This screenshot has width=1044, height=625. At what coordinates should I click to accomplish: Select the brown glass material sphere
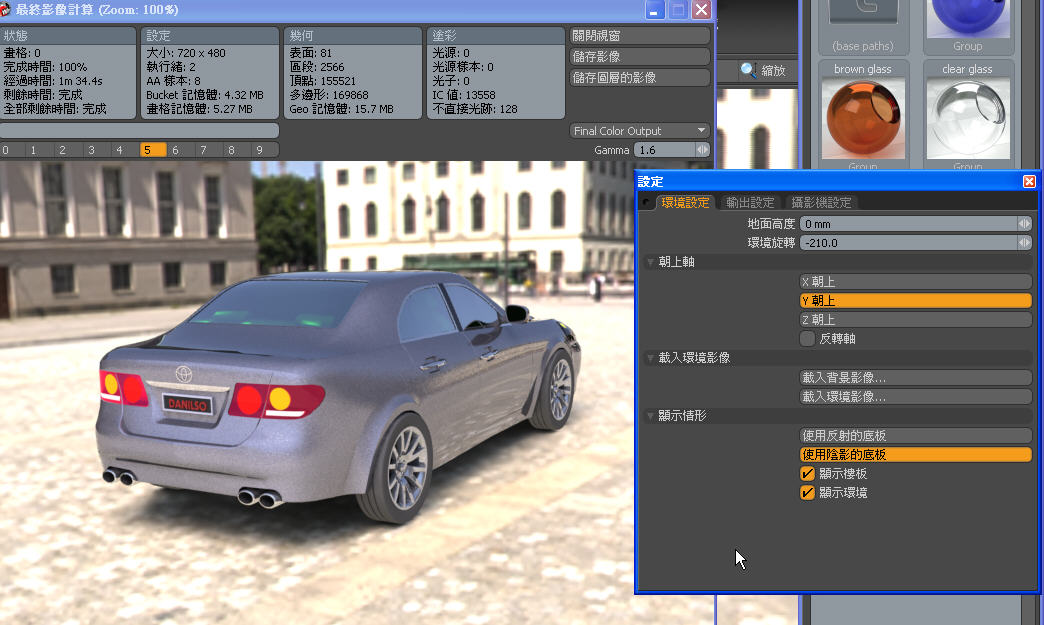coord(862,118)
